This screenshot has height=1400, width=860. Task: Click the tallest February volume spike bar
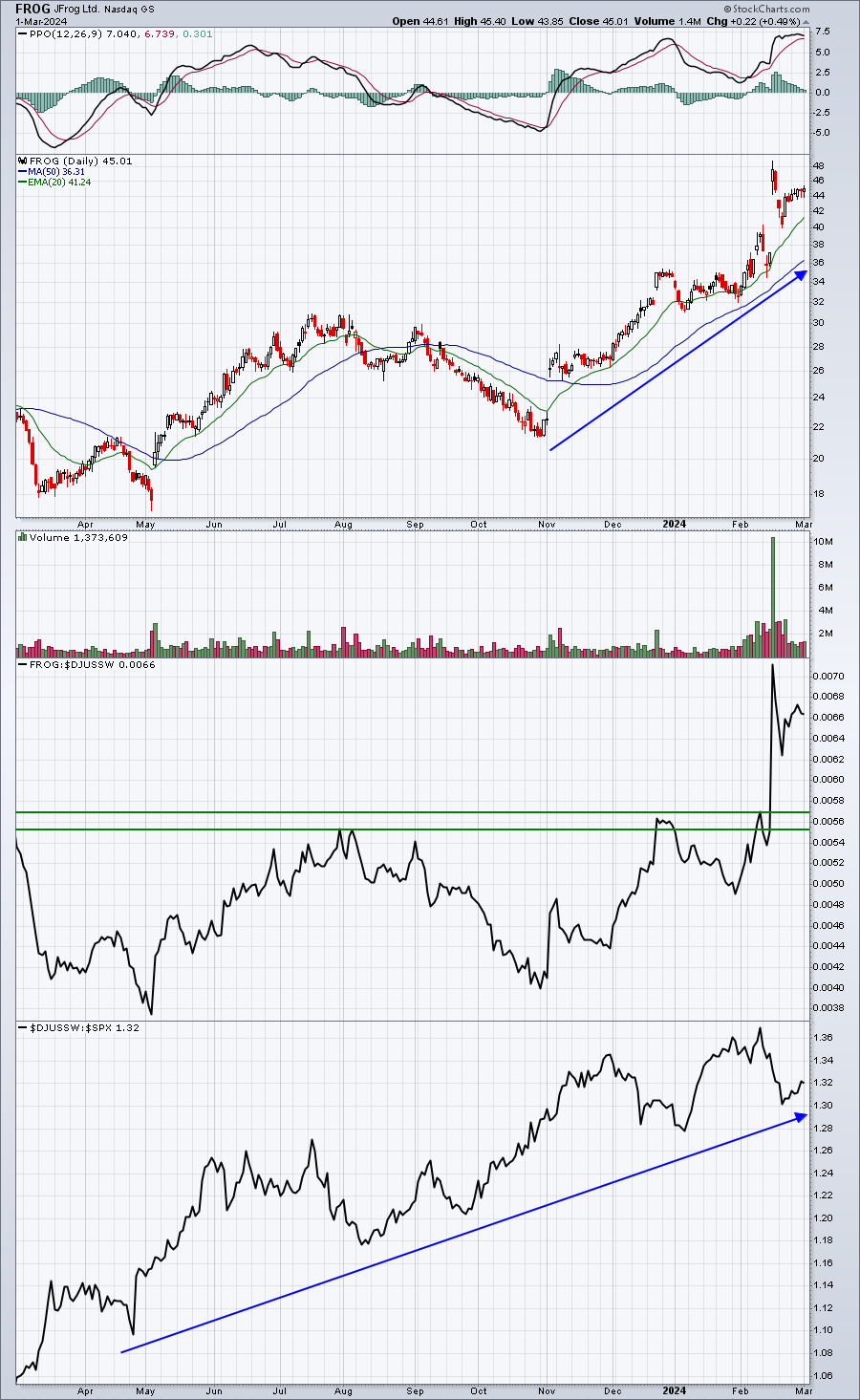pos(772,596)
